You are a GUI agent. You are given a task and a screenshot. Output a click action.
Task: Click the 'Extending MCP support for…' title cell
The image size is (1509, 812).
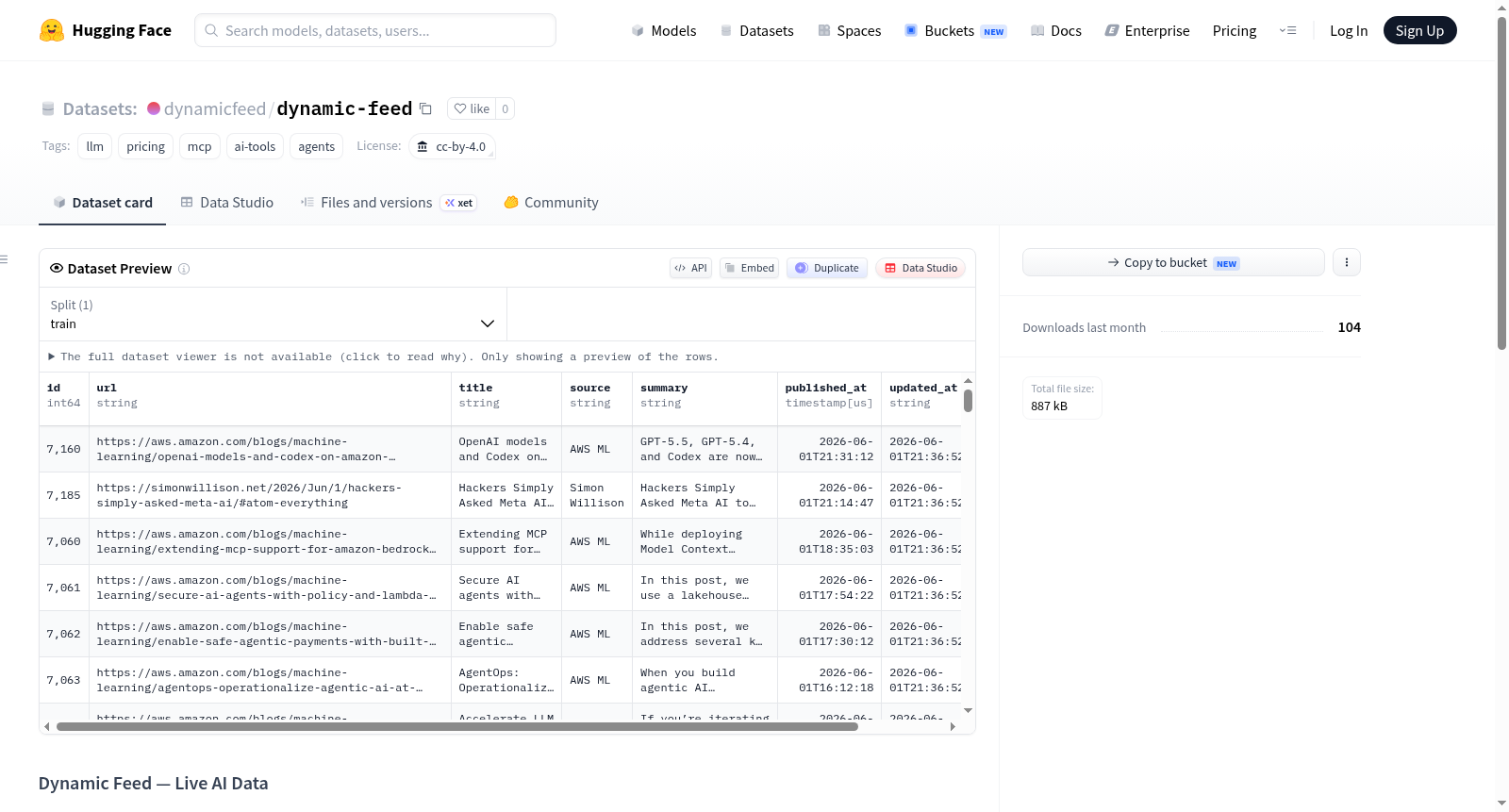[x=506, y=541]
